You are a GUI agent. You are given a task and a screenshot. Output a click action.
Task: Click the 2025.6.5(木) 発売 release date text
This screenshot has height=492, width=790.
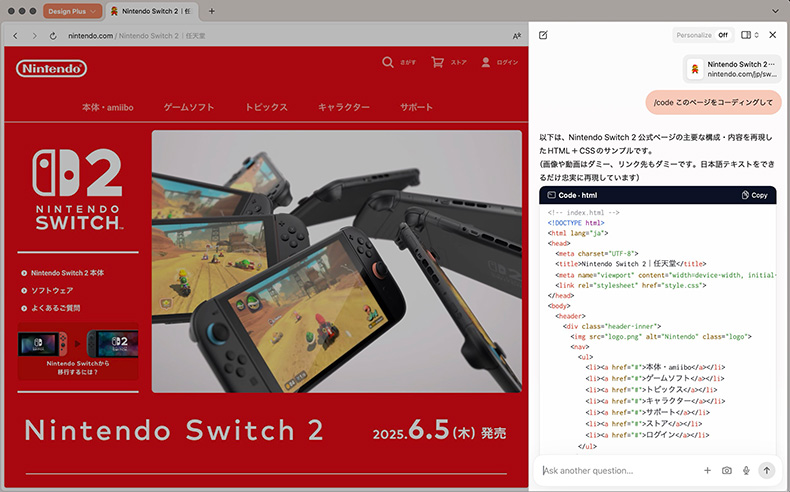(439, 431)
